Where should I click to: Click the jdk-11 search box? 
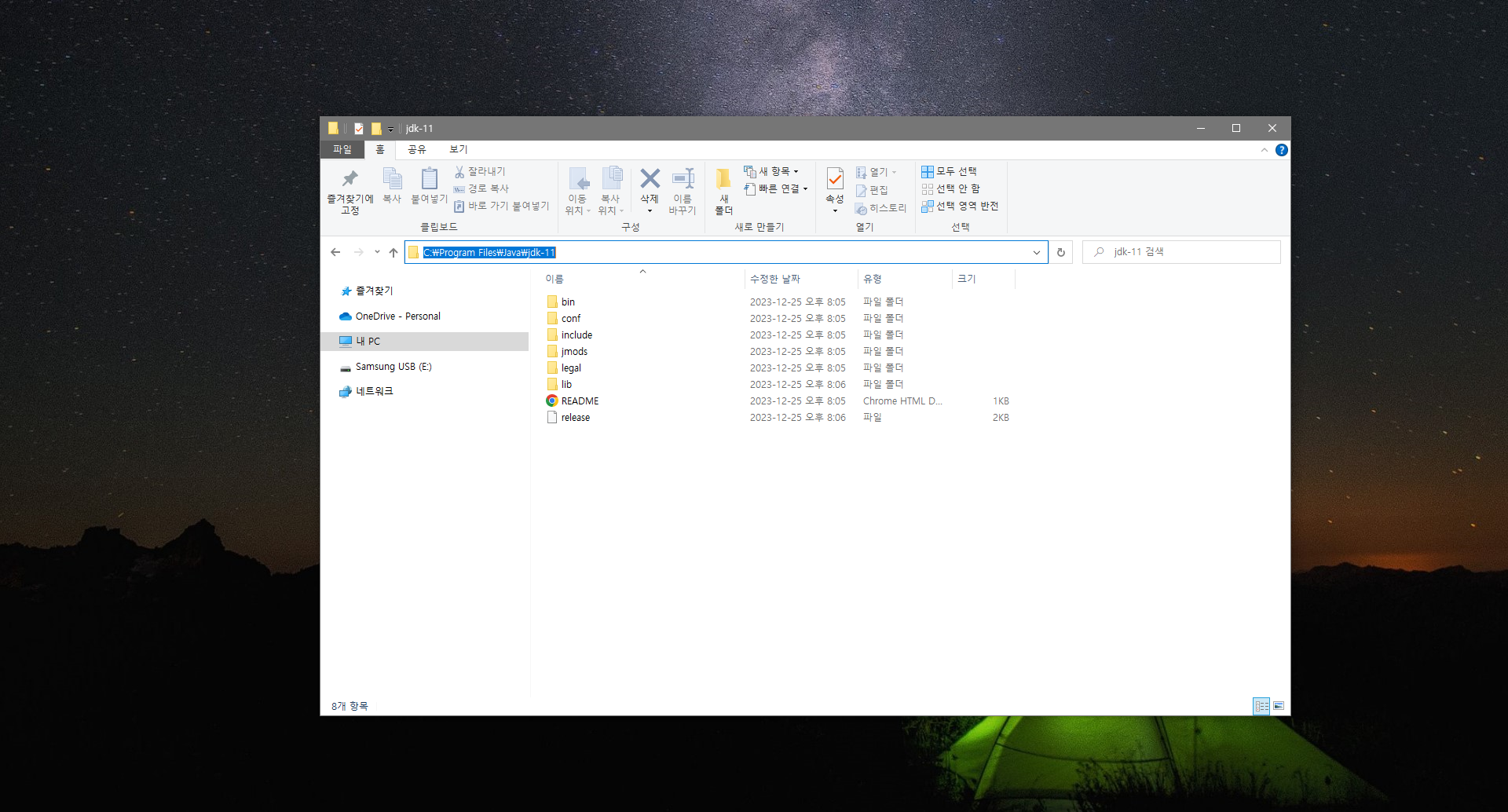tap(1182, 252)
